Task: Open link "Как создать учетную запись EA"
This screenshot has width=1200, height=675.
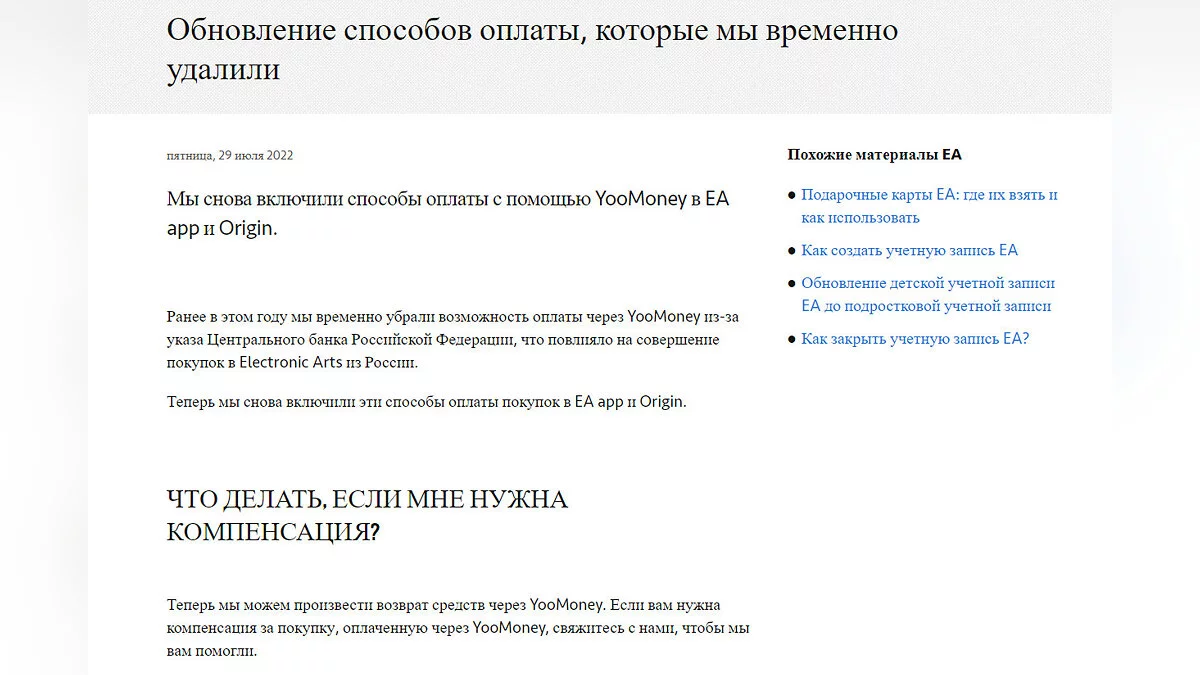Action: [909, 250]
